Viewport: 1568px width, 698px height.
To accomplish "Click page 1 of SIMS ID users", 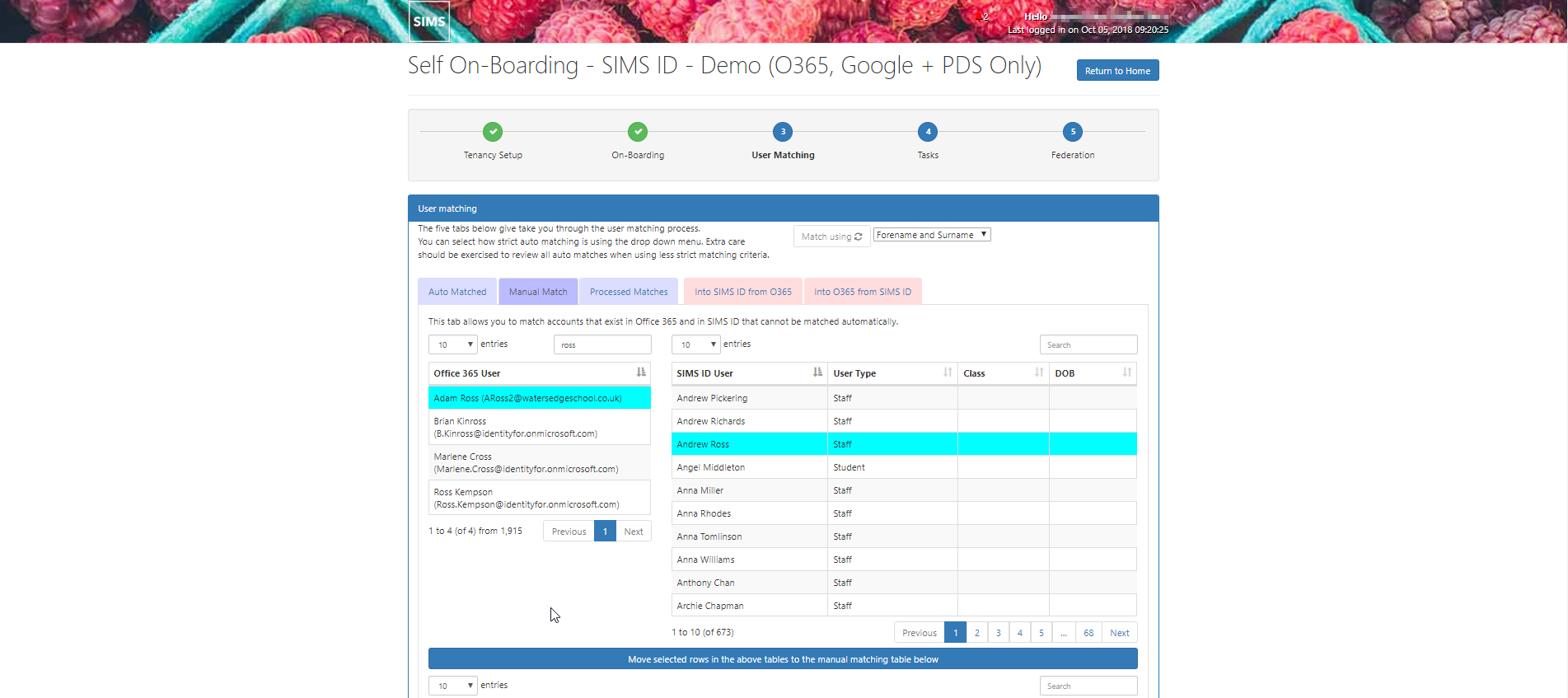I will [956, 633].
